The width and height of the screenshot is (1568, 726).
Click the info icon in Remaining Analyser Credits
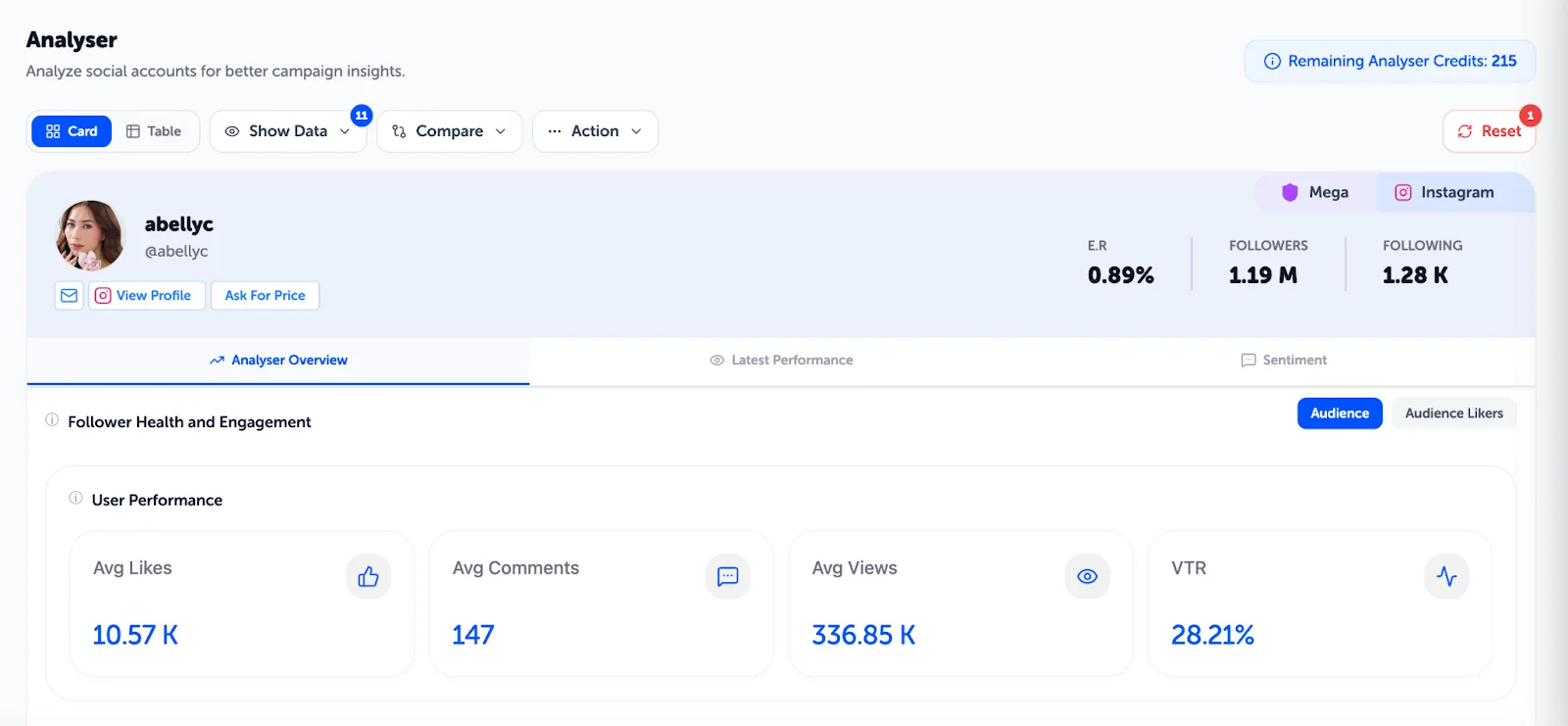pos(1272,61)
